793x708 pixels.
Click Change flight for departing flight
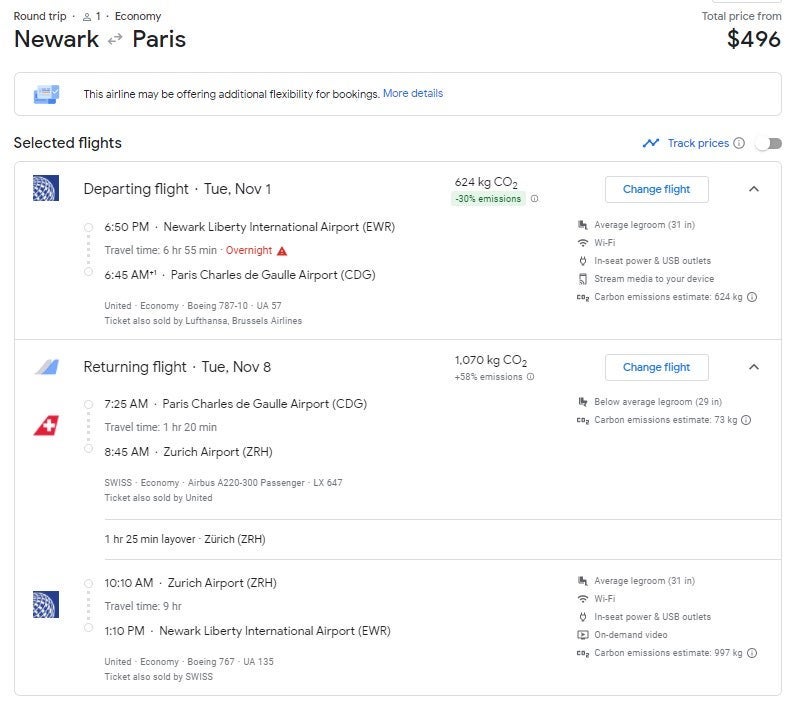coord(656,189)
